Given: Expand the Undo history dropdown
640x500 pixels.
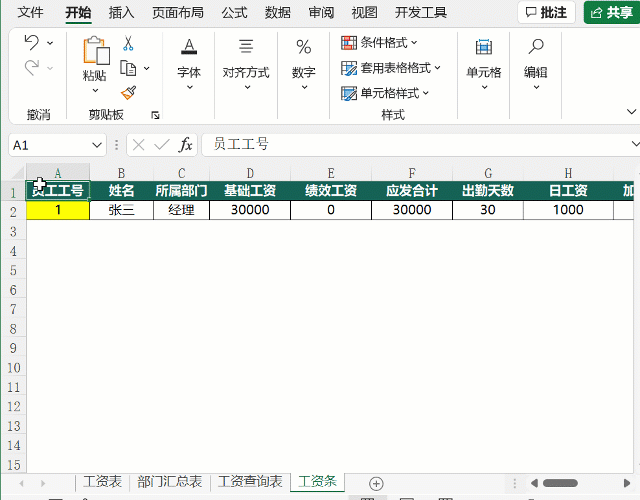Looking at the screenshot, I should tap(50, 43).
